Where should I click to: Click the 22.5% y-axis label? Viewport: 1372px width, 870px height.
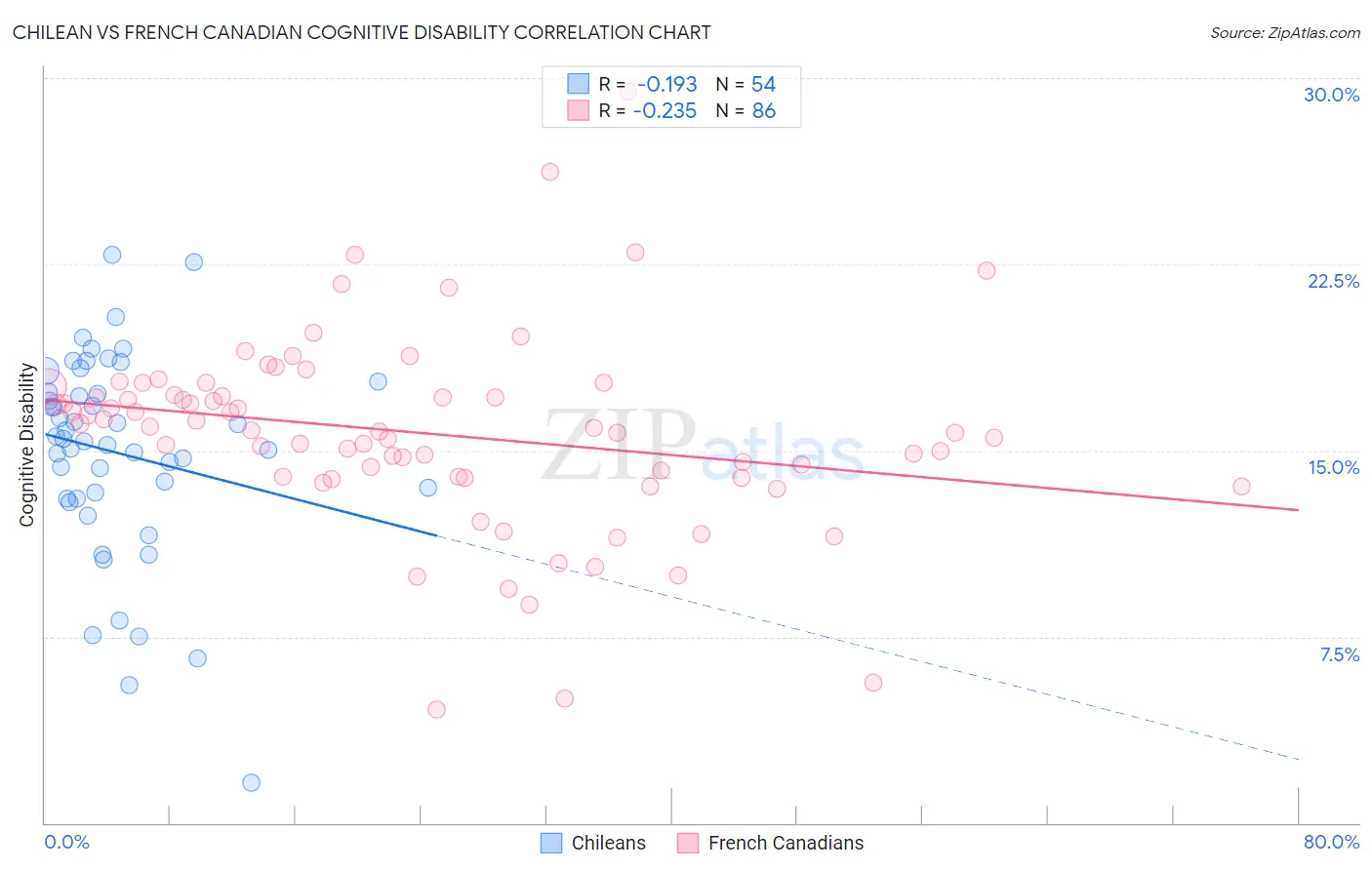click(1333, 281)
